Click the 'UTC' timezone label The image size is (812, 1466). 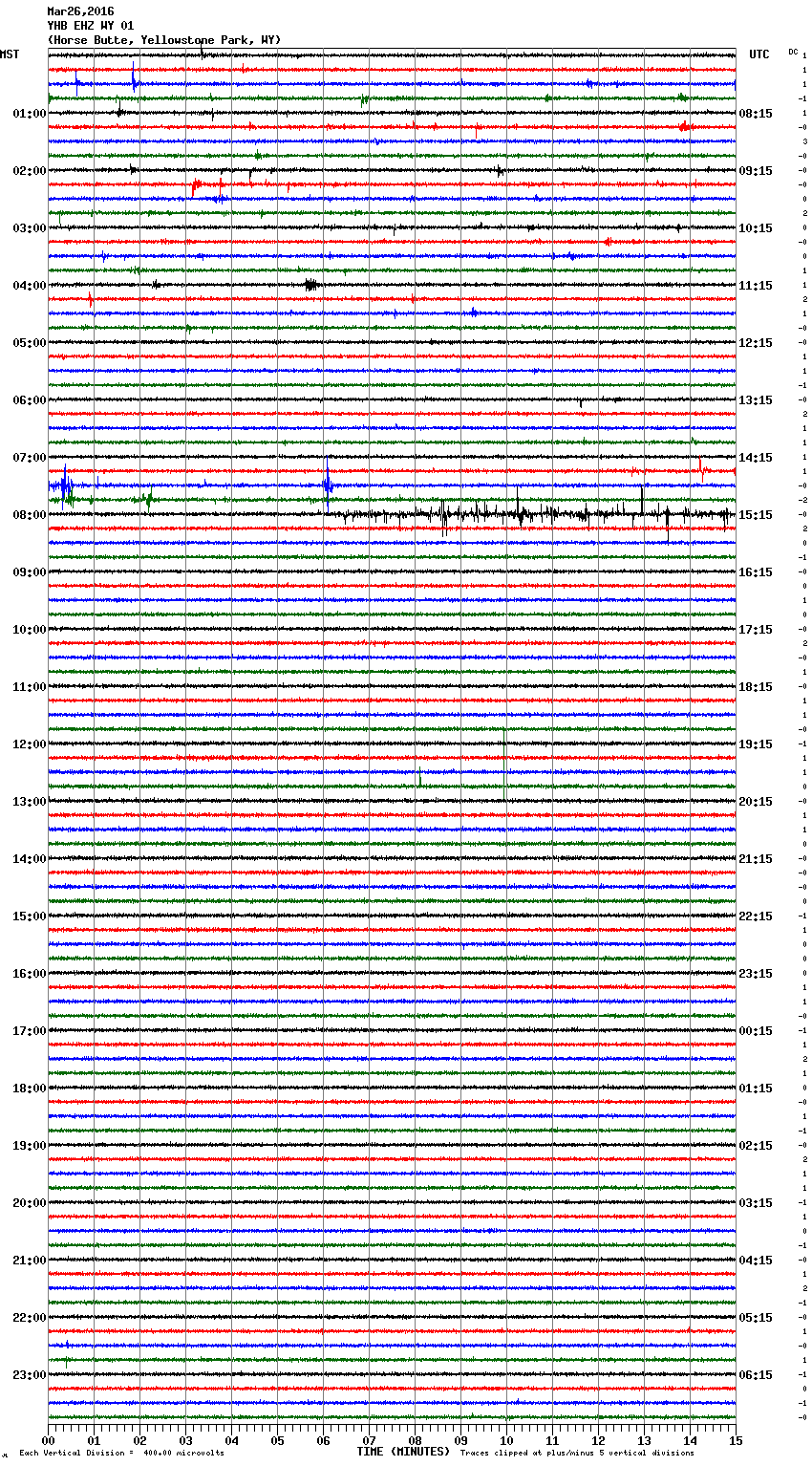[759, 54]
